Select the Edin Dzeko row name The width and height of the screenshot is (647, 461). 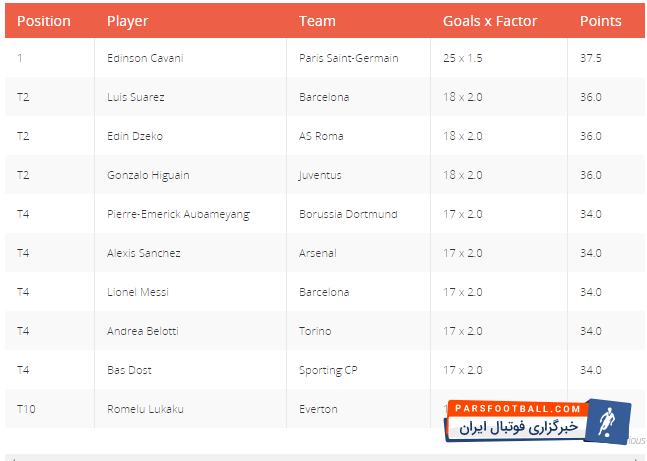[x=135, y=136]
